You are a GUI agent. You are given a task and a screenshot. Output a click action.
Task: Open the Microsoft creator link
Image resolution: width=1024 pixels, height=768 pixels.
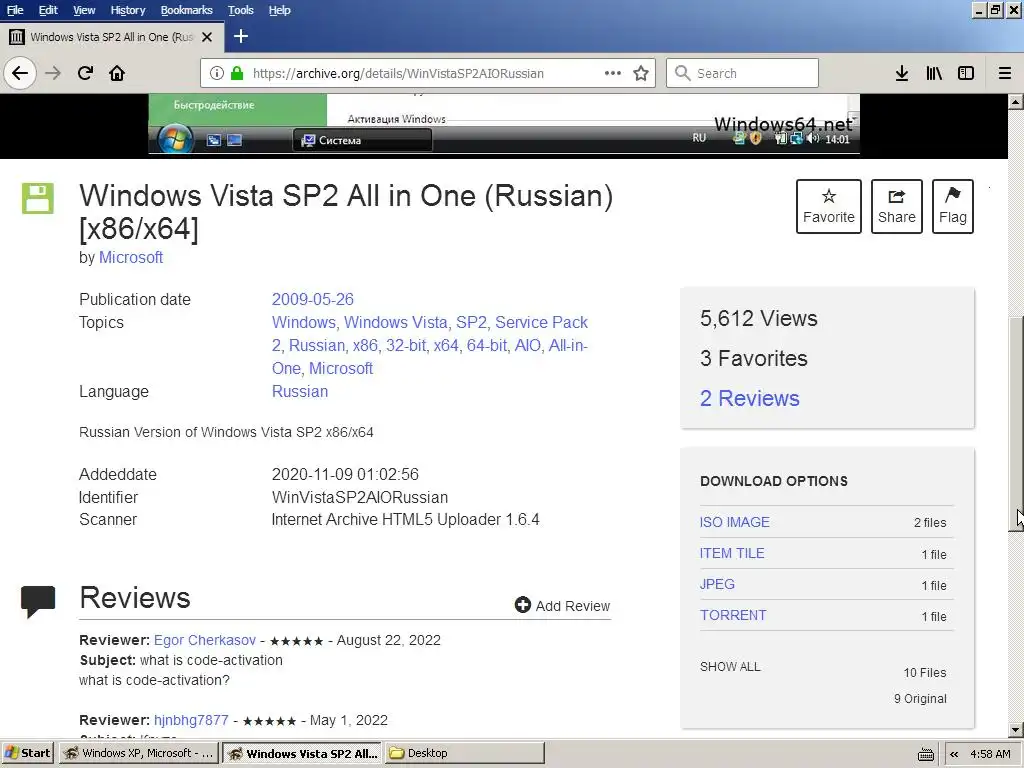coord(131,257)
